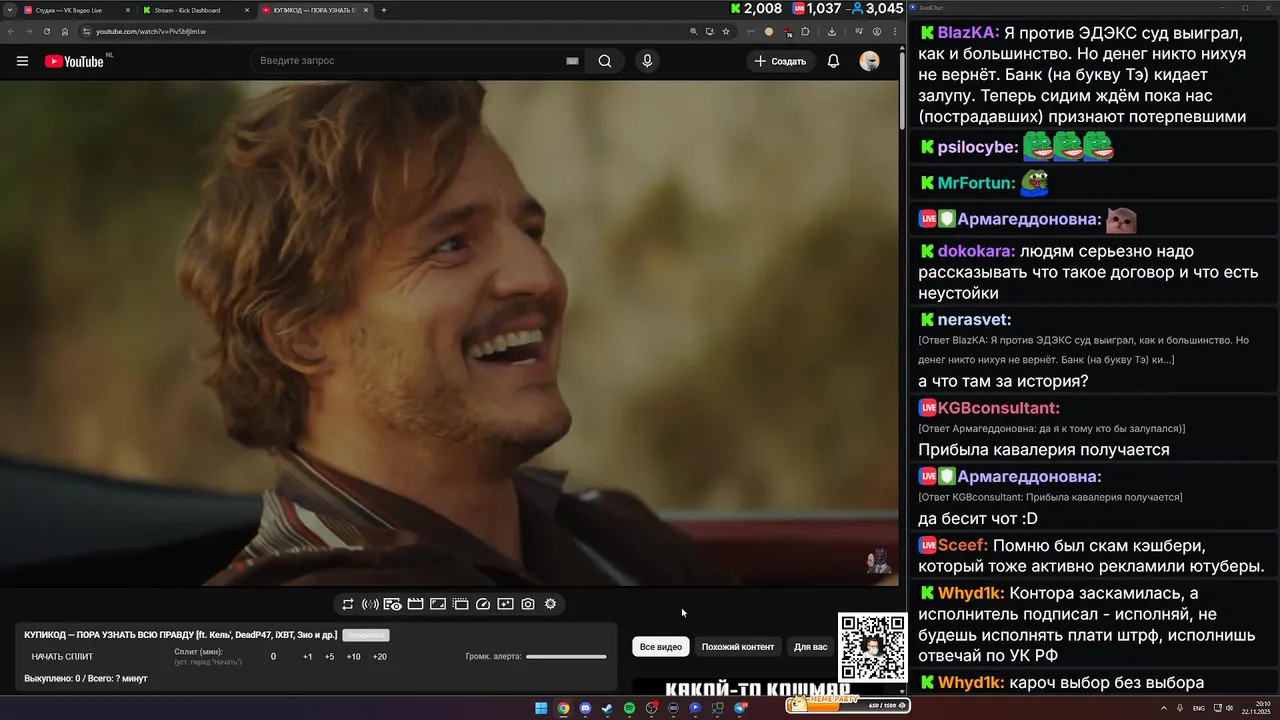
Task: Bookmark this page with star icon
Action: click(726, 31)
